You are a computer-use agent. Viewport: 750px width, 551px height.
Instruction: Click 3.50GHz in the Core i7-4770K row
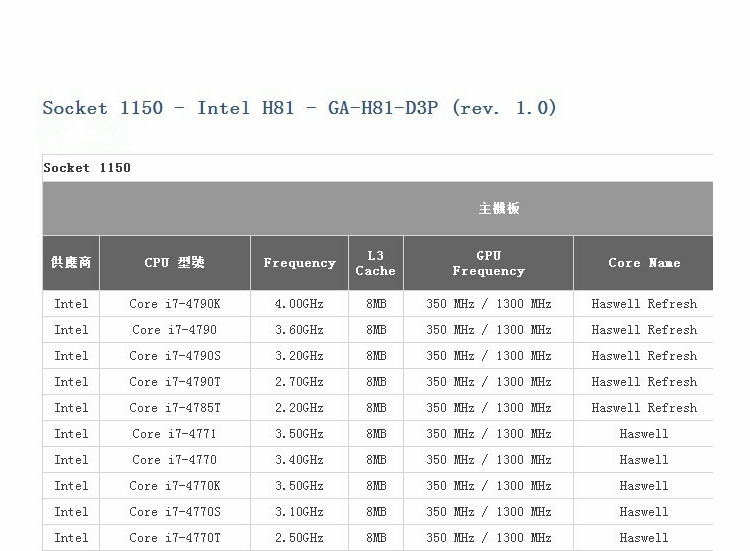(x=299, y=485)
